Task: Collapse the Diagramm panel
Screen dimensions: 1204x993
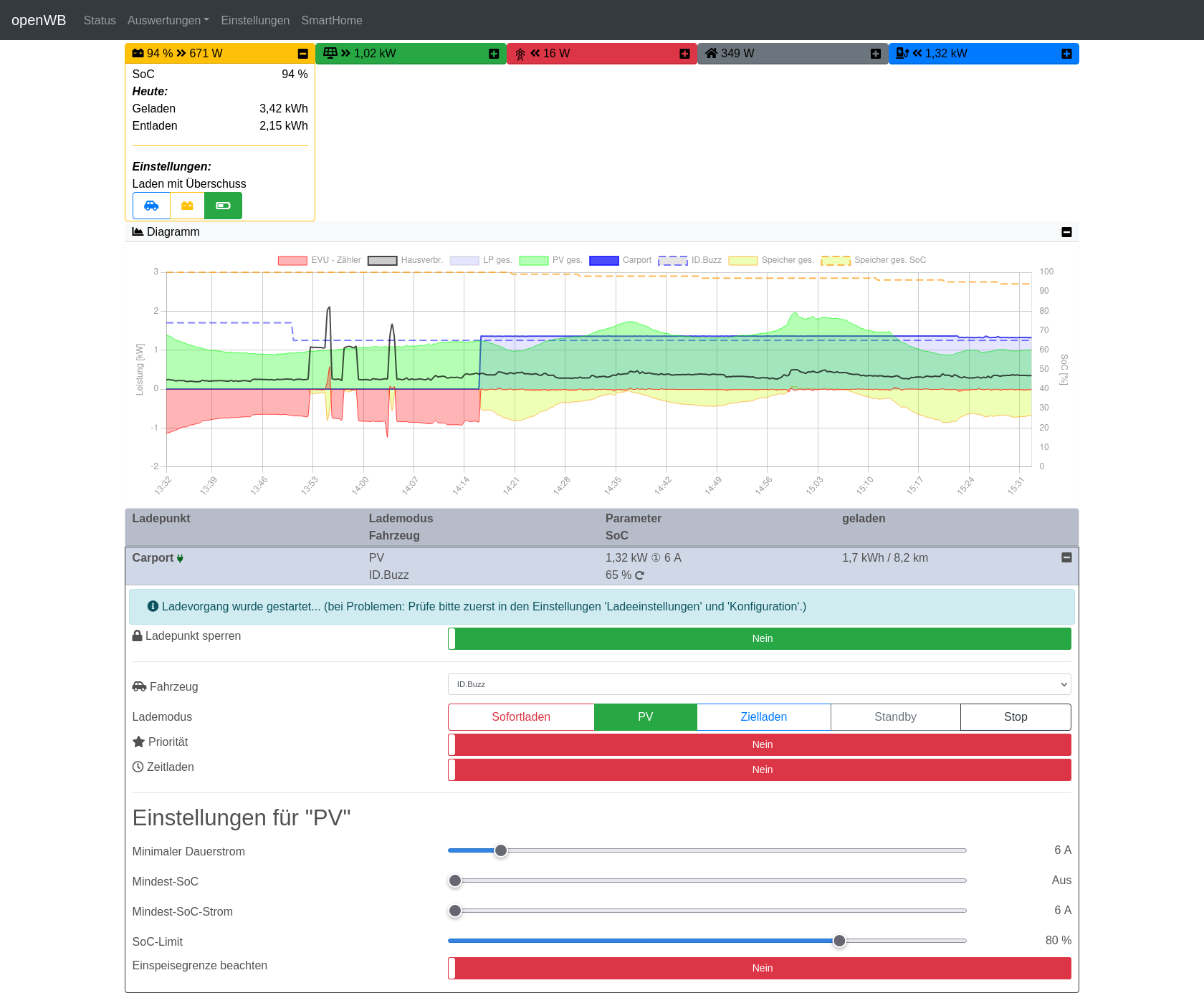Action: pyautogui.click(x=1066, y=232)
